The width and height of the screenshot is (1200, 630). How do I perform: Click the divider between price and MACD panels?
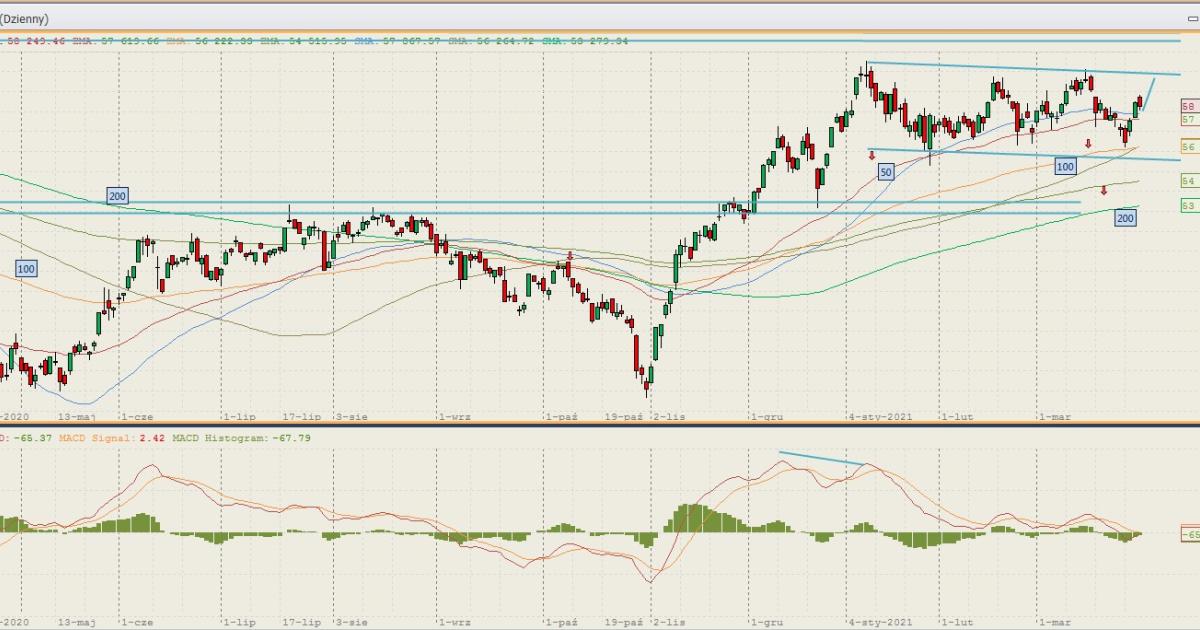(600, 426)
